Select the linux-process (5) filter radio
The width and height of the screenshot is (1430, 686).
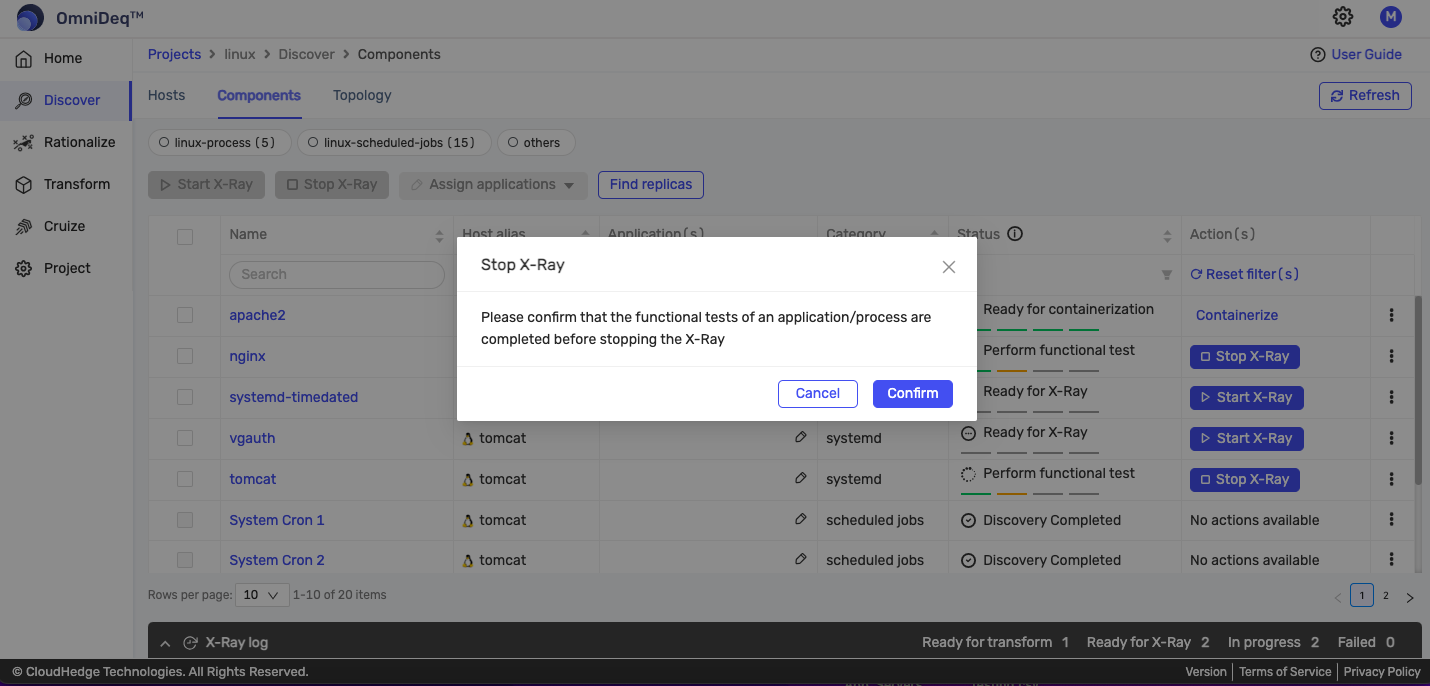165,143
